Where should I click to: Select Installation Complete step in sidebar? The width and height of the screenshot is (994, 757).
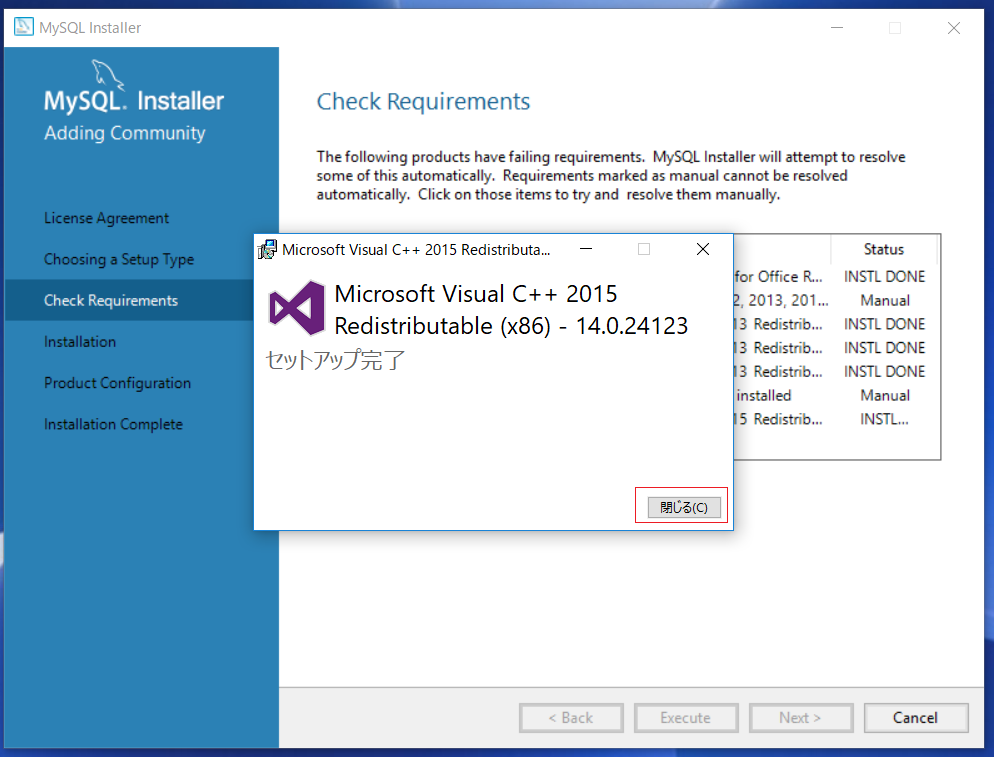pos(113,424)
